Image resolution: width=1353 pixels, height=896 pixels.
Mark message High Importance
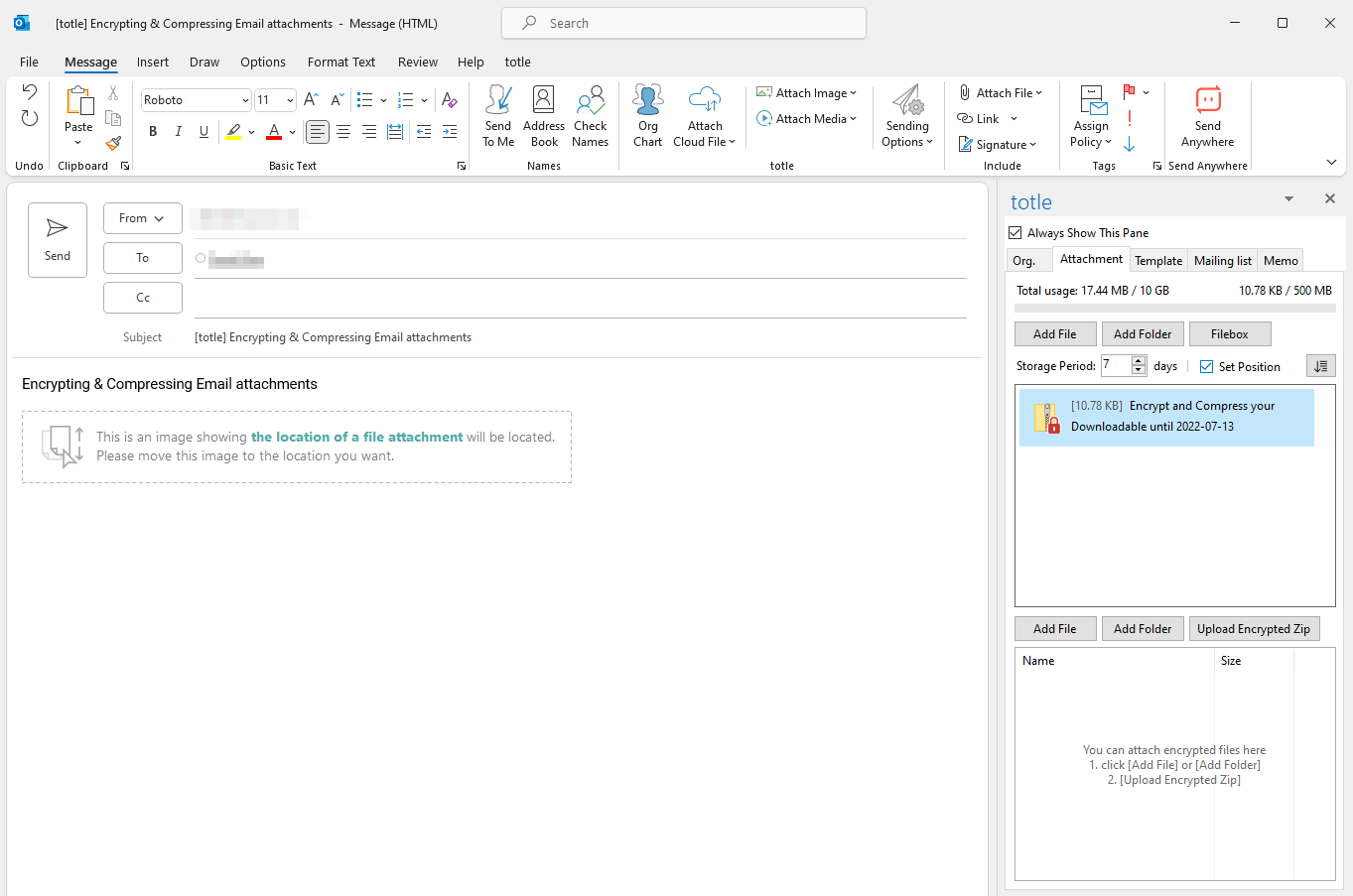tap(1130, 118)
